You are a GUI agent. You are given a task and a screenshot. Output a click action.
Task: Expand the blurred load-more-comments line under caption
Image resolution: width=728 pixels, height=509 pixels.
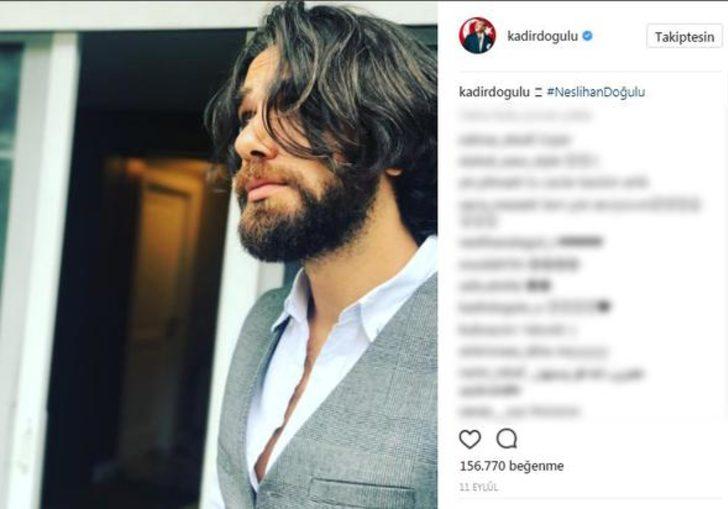pos(526,116)
